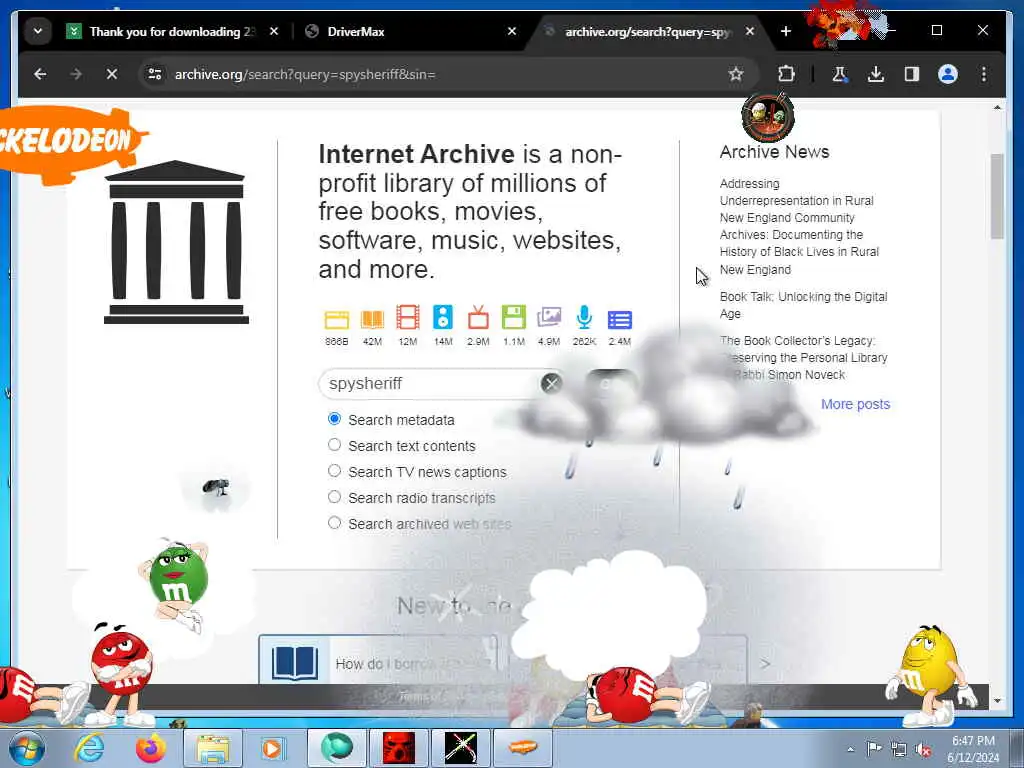This screenshot has height=768, width=1024.
Task: Go back to the previous page
Action: click(40, 74)
